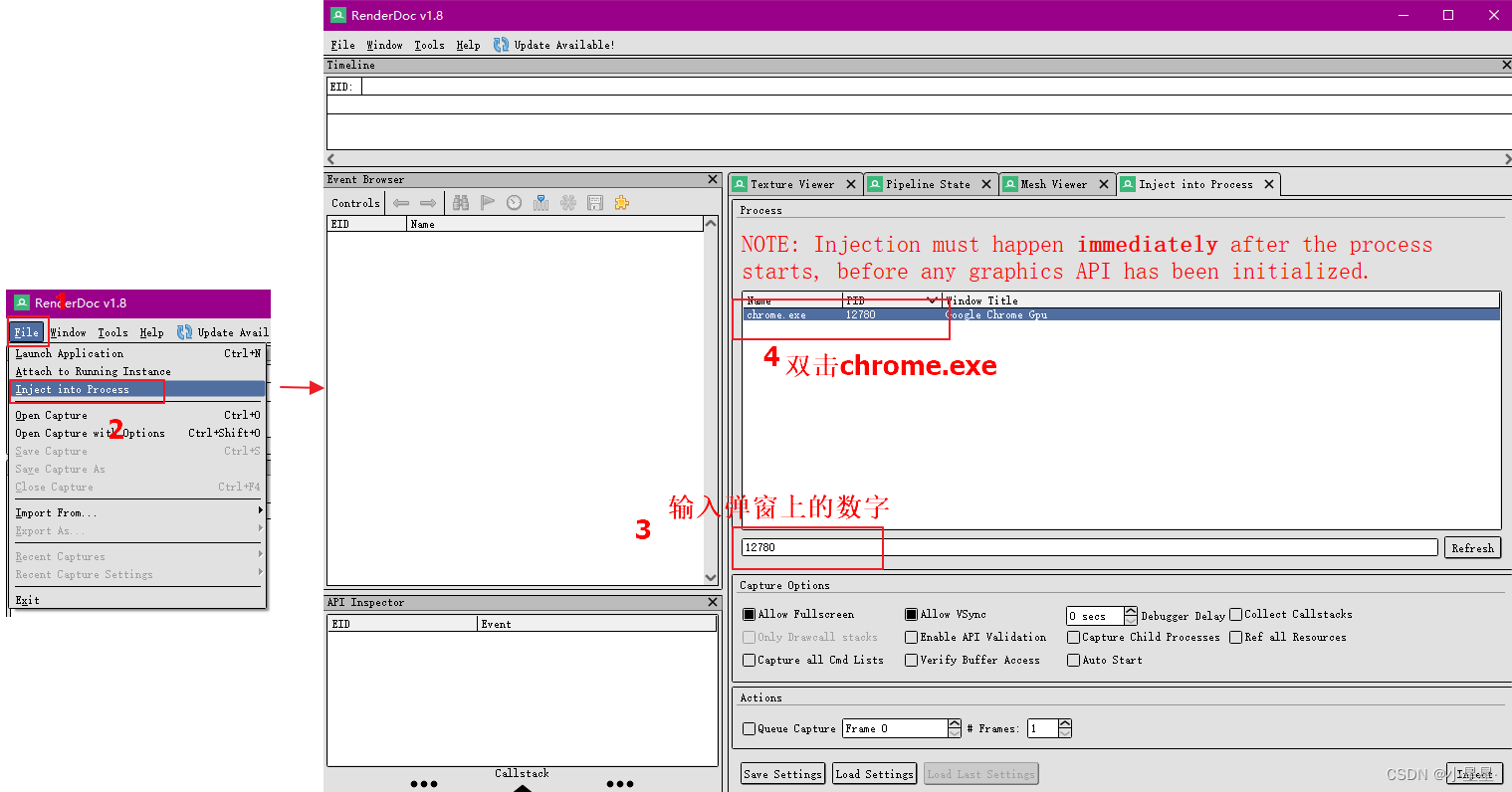Viewport: 1512px width, 792px height.
Task: Open Window menu in main RenderDoc window
Action: tap(384, 45)
